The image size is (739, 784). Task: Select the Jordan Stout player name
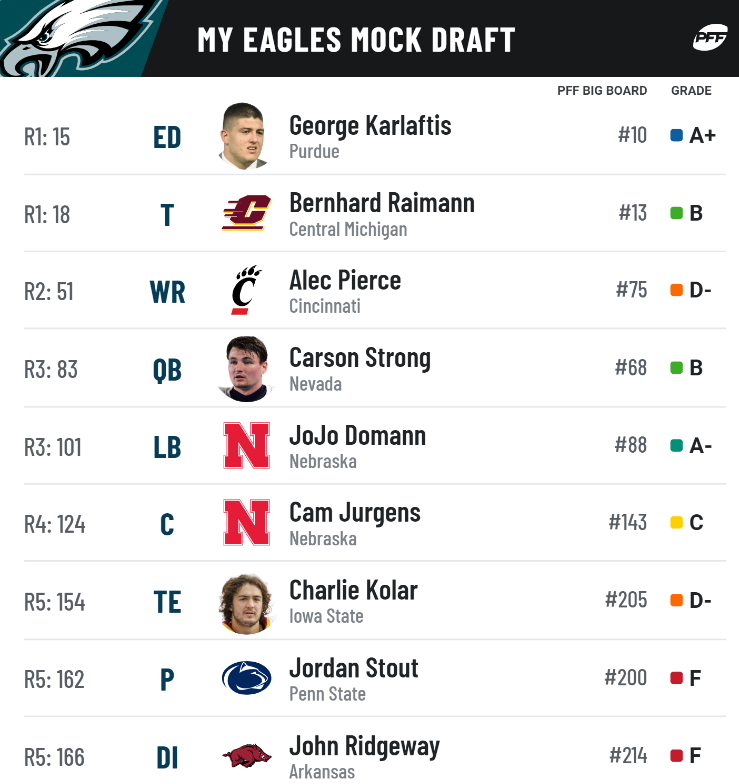coord(353,668)
